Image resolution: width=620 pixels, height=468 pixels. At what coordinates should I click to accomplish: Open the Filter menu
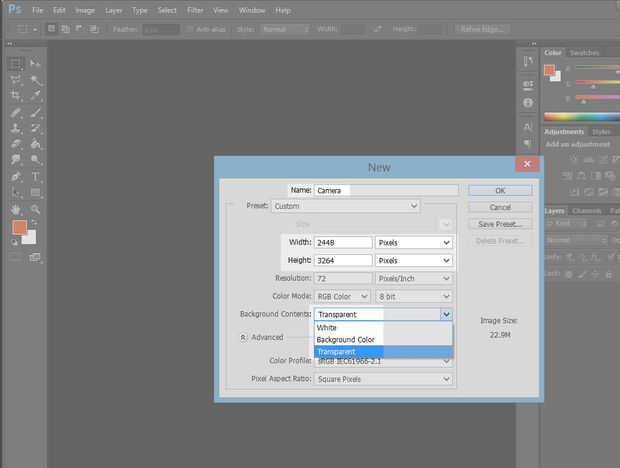[x=193, y=10]
